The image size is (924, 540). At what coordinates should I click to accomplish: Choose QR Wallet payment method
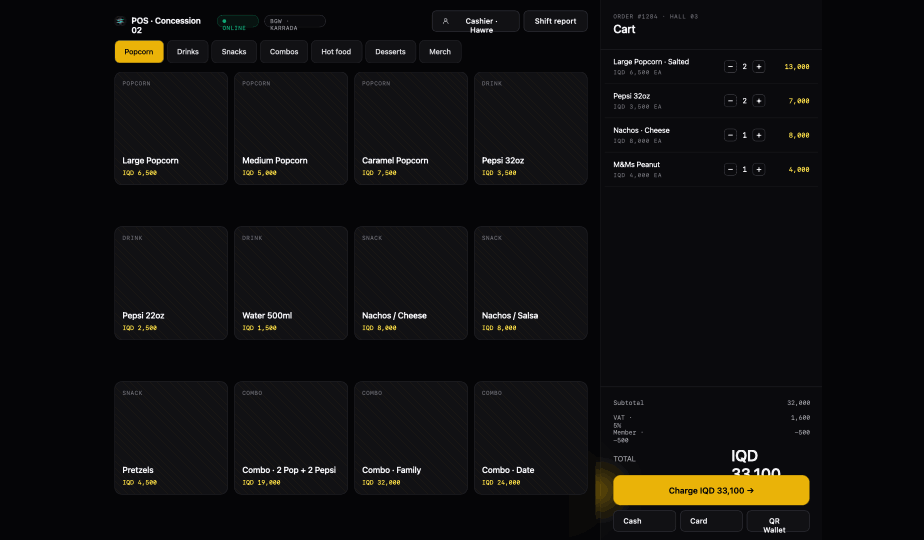(778, 521)
